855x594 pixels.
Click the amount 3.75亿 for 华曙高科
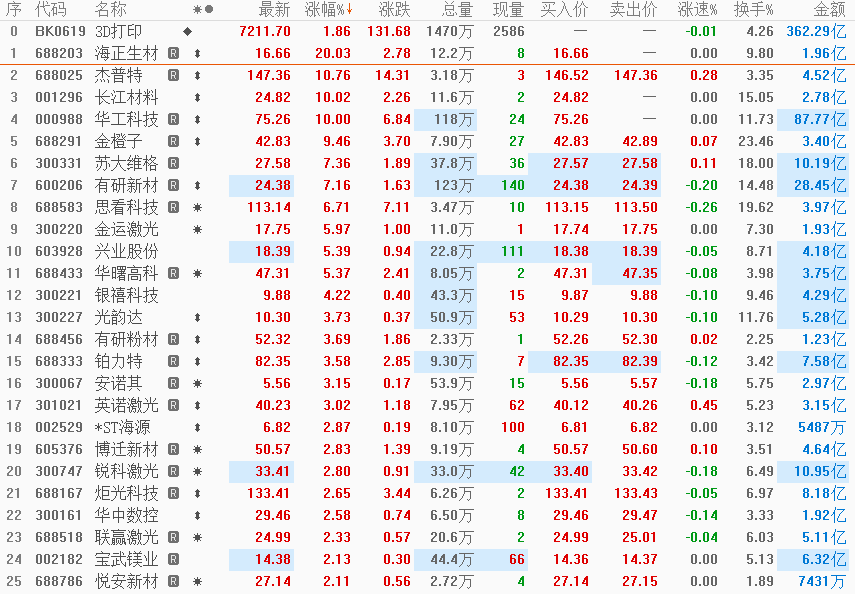(824, 273)
